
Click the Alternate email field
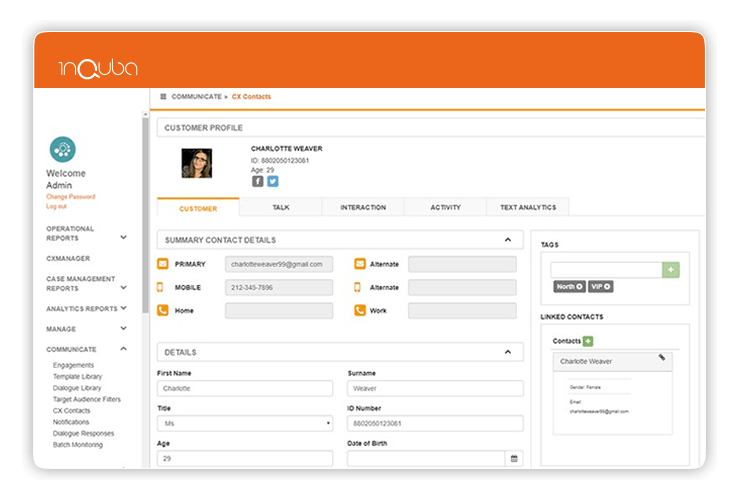coord(462,264)
